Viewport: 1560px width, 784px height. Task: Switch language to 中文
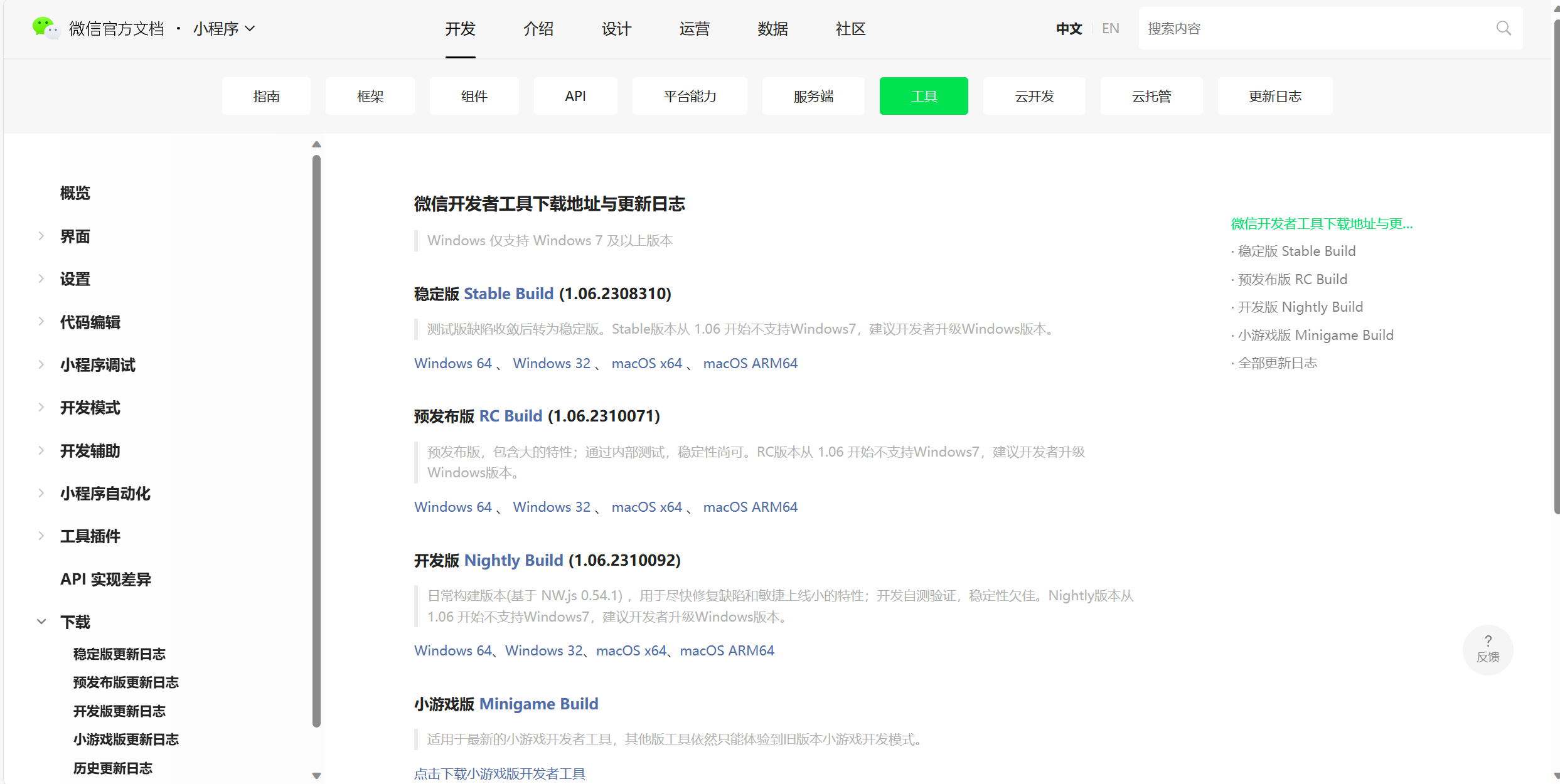[x=1069, y=28]
